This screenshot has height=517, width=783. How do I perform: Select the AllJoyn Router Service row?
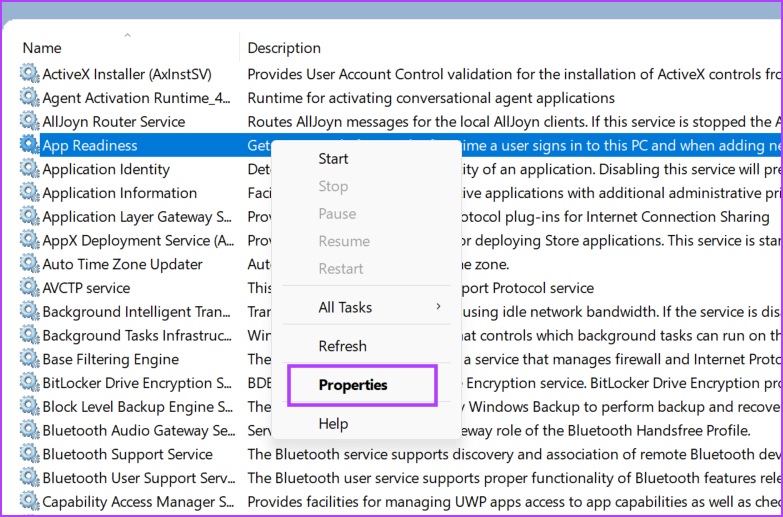114,121
